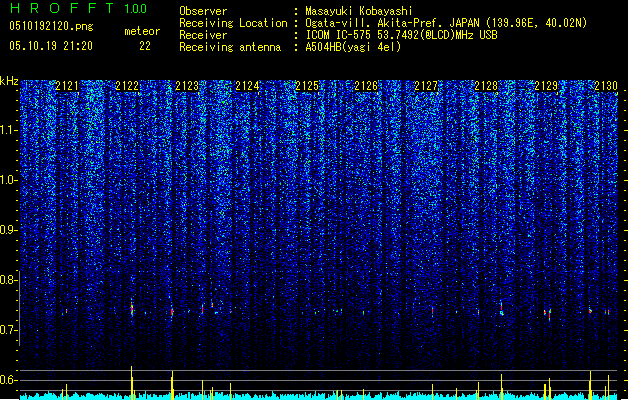
Task: Click the 'meteor' label
Action: (x=142, y=31)
